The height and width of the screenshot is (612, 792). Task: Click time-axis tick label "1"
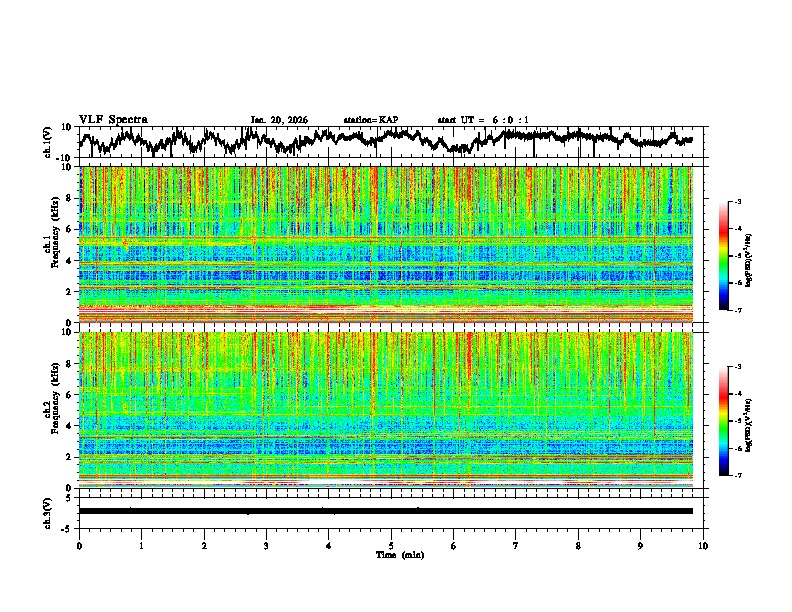pos(141,546)
